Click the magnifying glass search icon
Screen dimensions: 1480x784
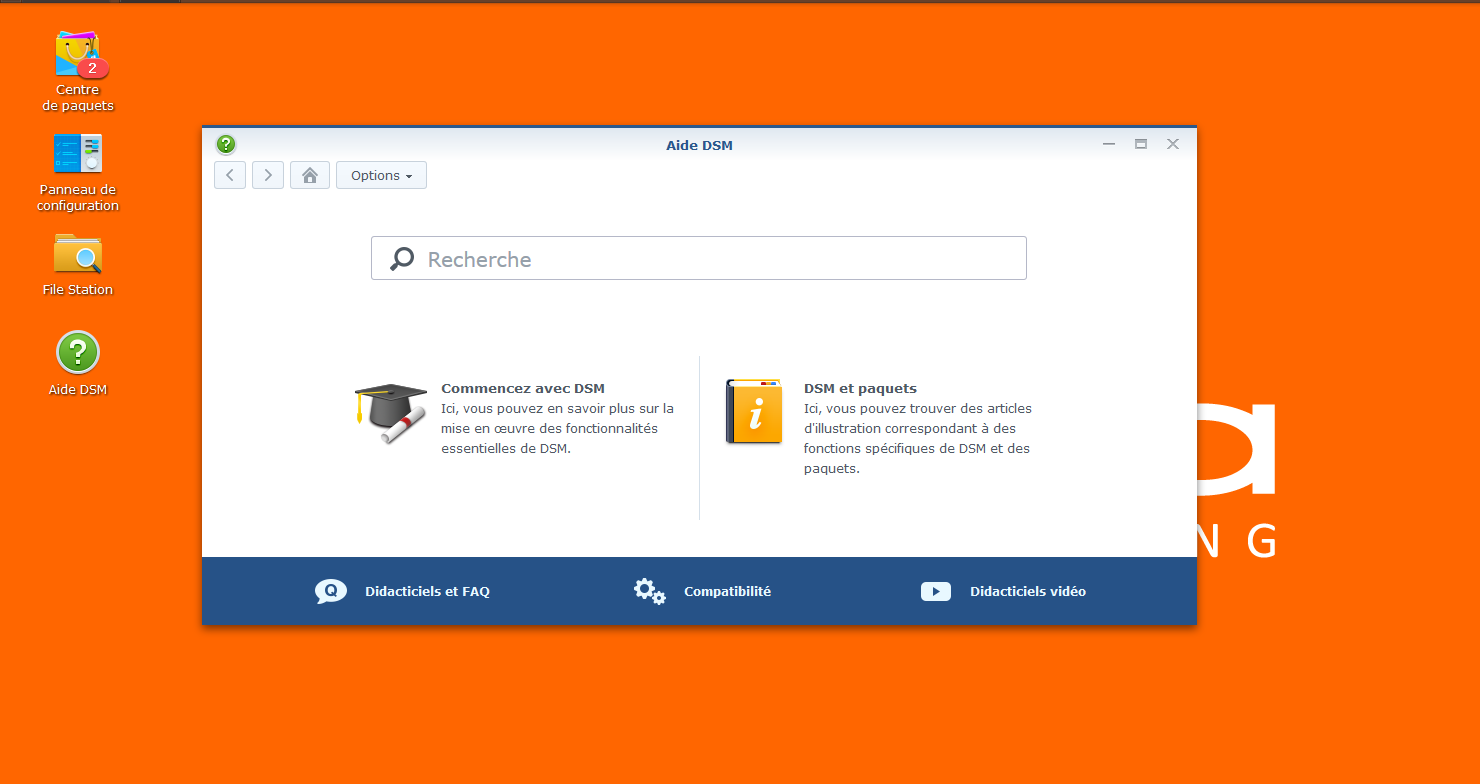tap(402, 259)
